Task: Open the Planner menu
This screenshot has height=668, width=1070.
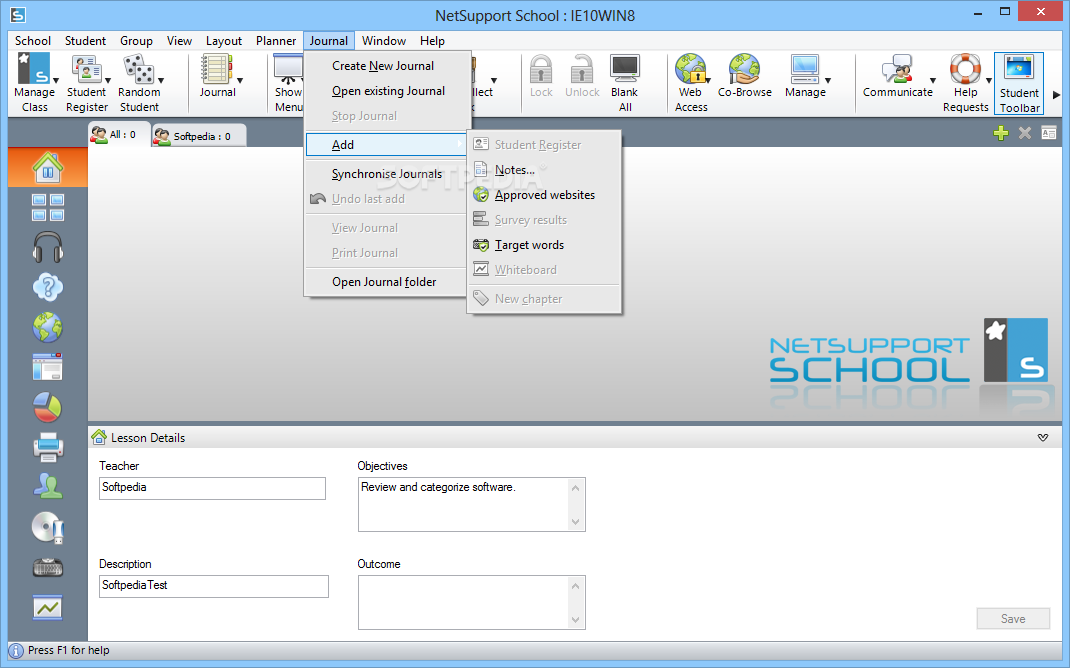Action: (x=276, y=41)
